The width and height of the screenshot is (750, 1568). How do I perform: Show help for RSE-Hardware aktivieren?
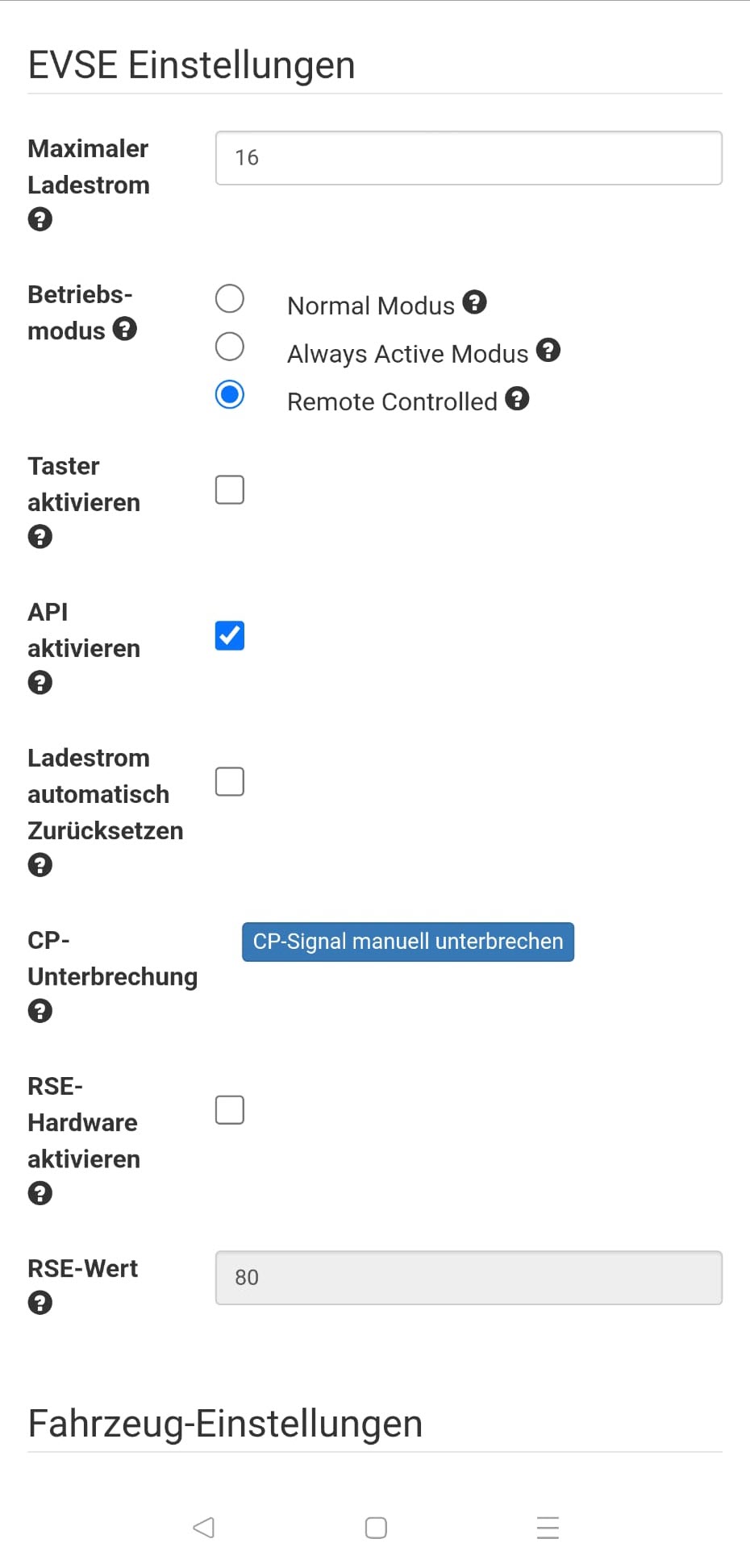click(40, 1193)
